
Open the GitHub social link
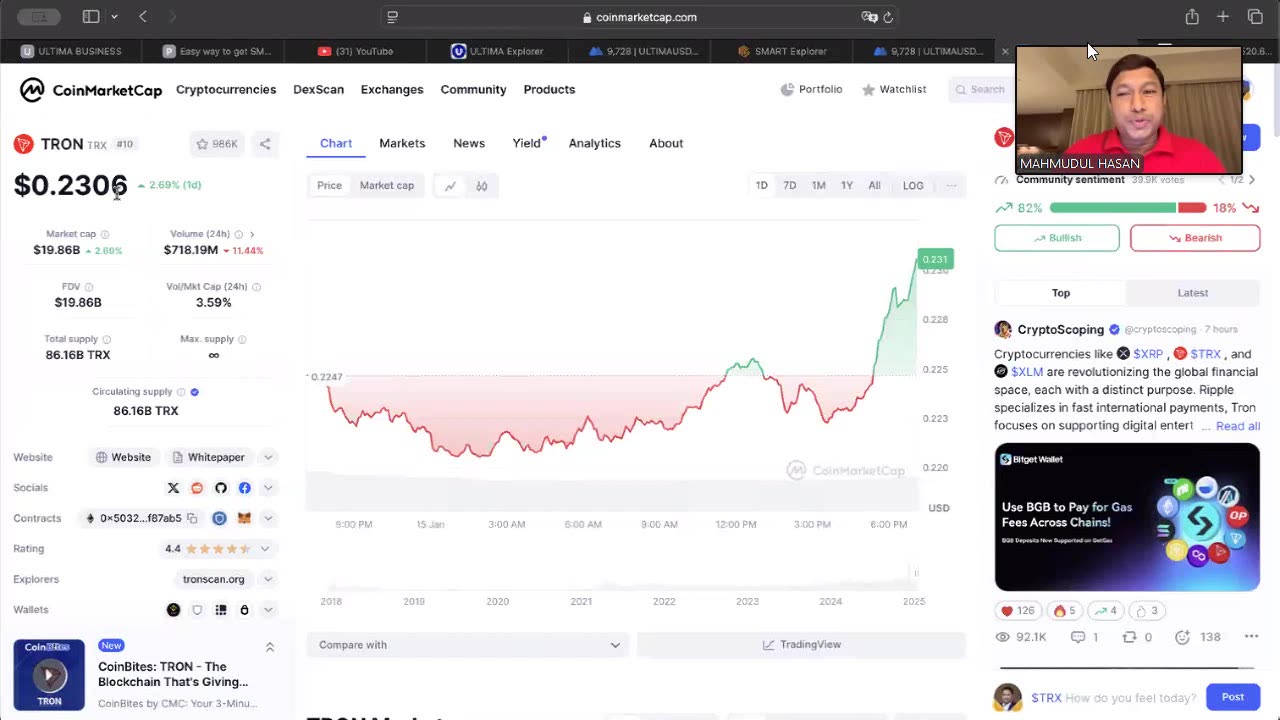[x=221, y=488]
